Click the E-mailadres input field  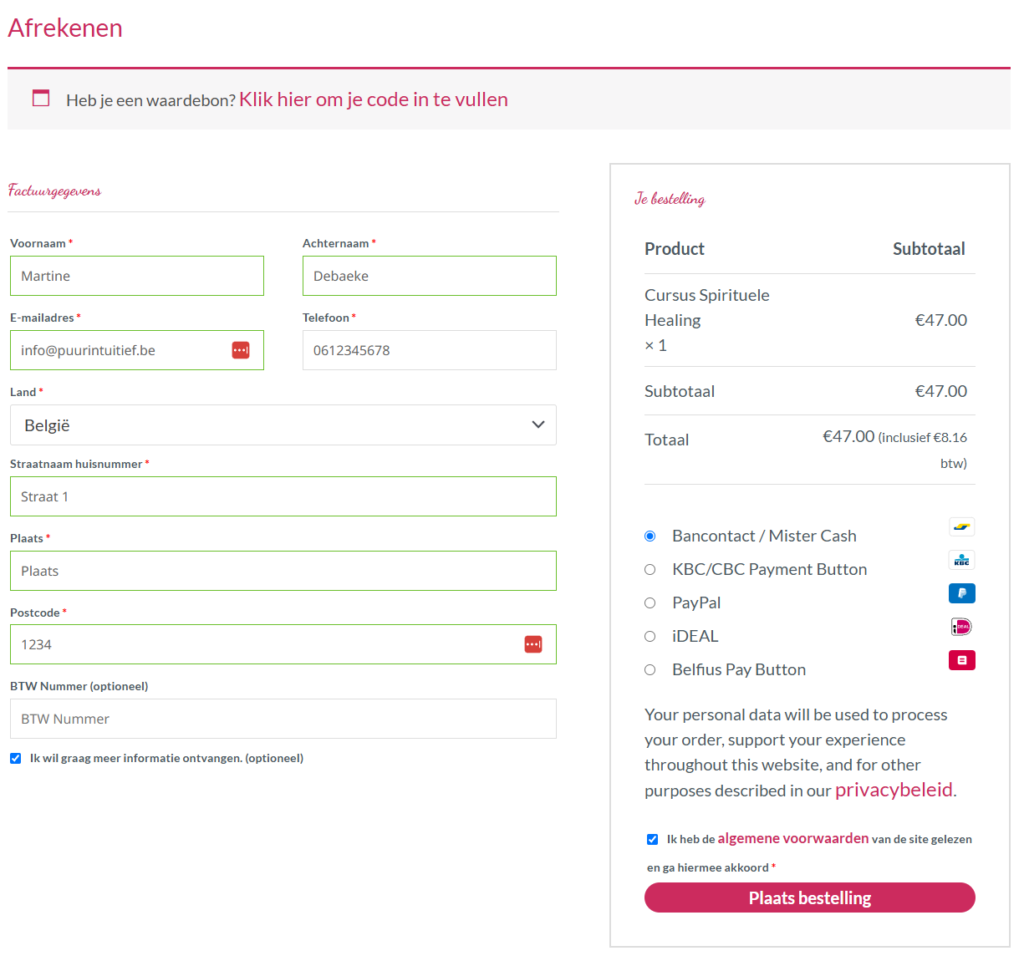pos(136,350)
